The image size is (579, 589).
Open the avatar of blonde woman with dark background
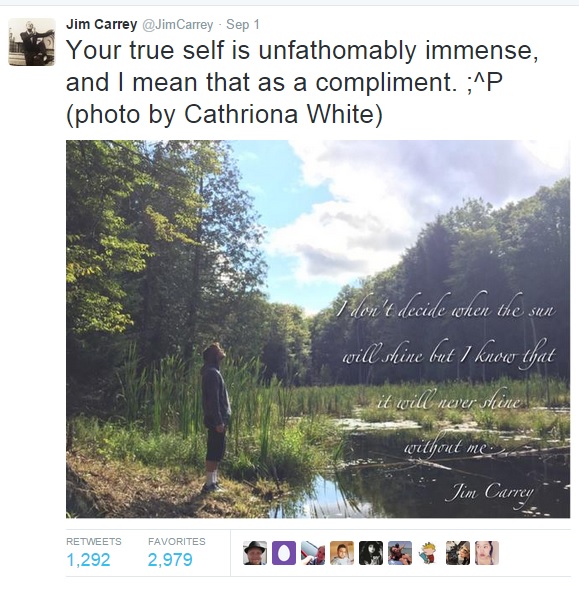pos(458,553)
